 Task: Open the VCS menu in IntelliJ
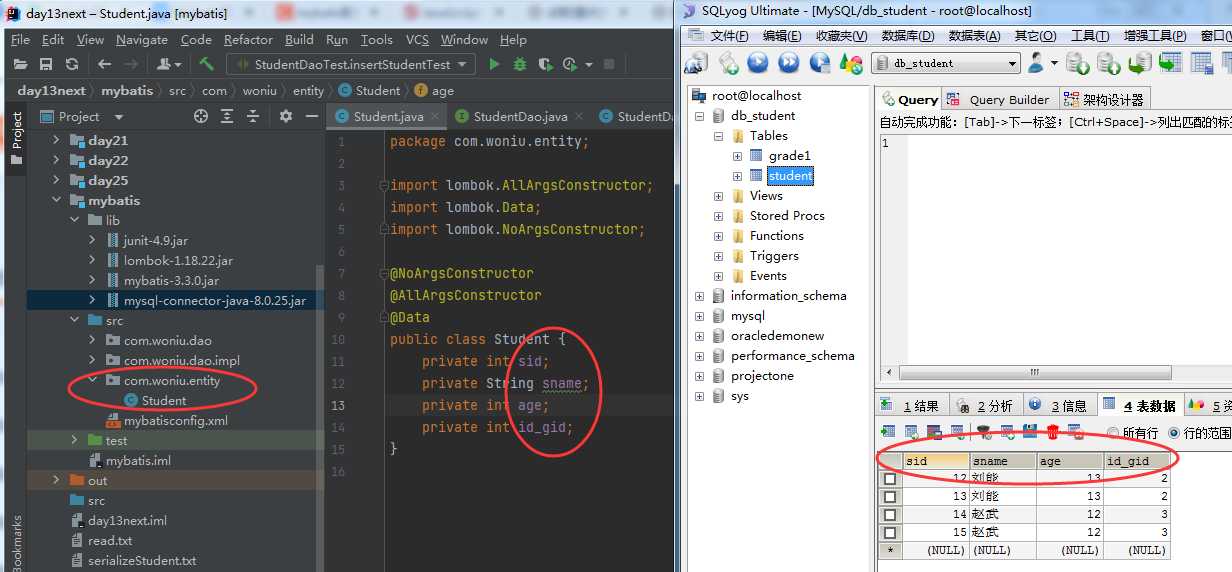(417, 40)
